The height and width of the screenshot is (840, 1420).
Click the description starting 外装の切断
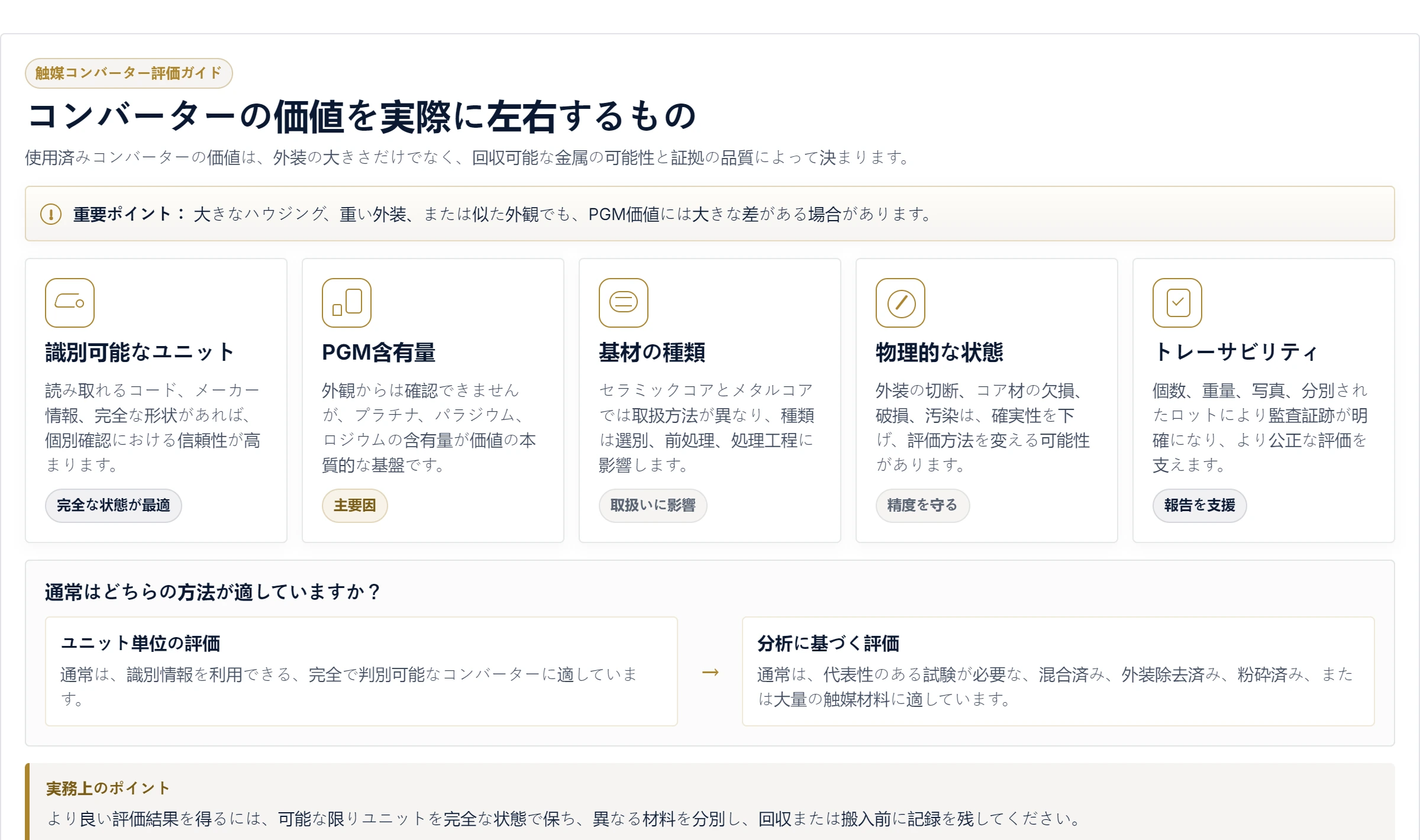click(x=983, y=428)
